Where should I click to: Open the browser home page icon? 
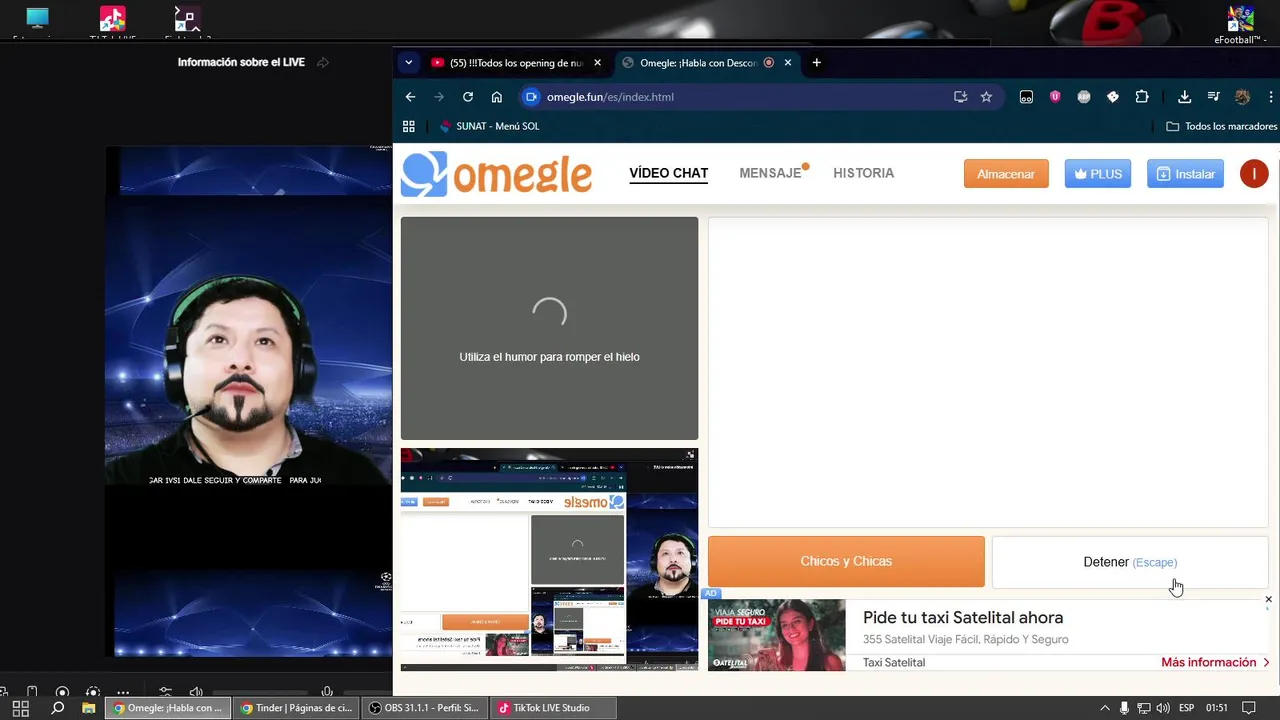click(x=496, y=97)
